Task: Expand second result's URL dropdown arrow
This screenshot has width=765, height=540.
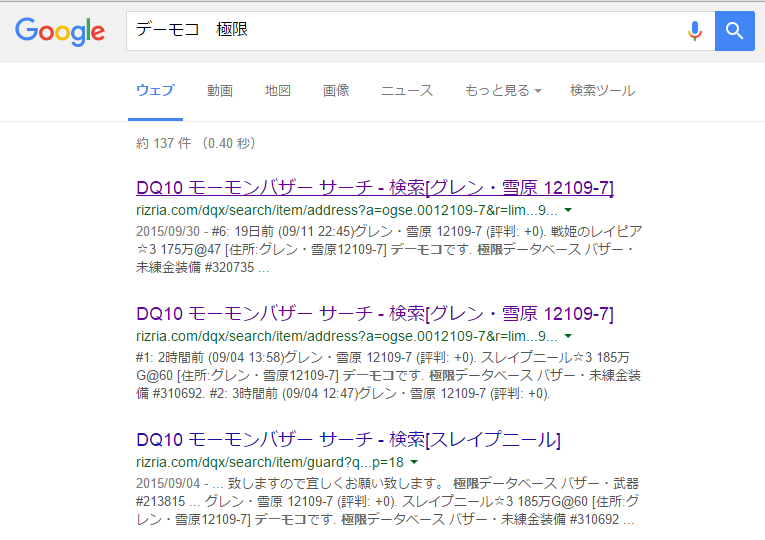Action: tap(568, 336)
